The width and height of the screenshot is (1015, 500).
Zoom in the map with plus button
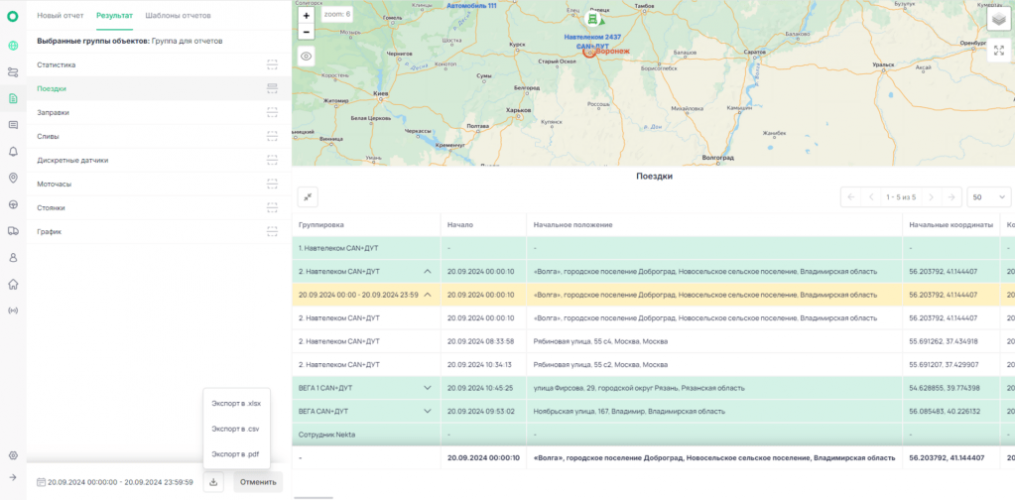pos(307,16)
